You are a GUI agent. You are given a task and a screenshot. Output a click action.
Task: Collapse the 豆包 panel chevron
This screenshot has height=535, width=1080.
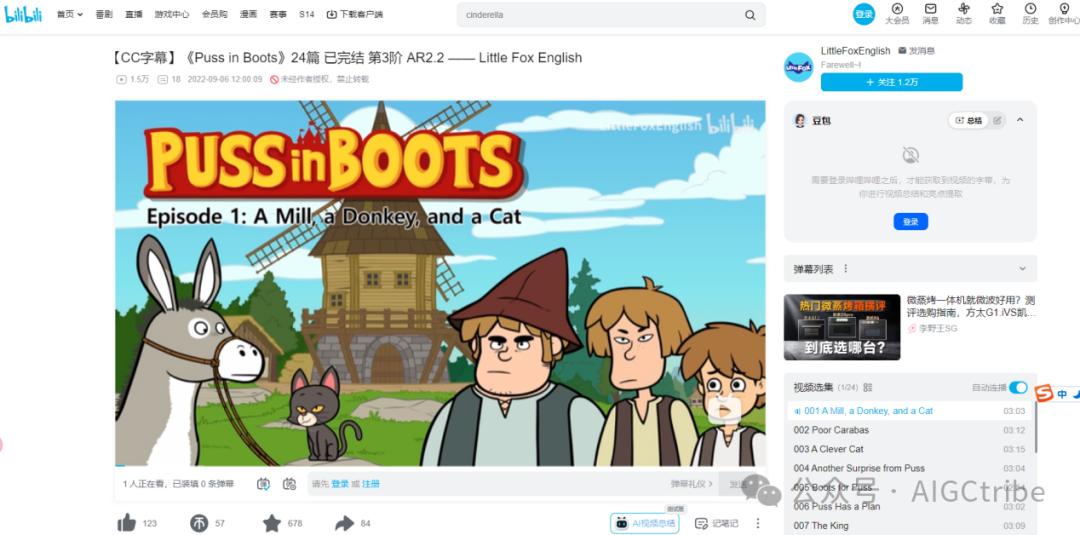(1021, 120)
